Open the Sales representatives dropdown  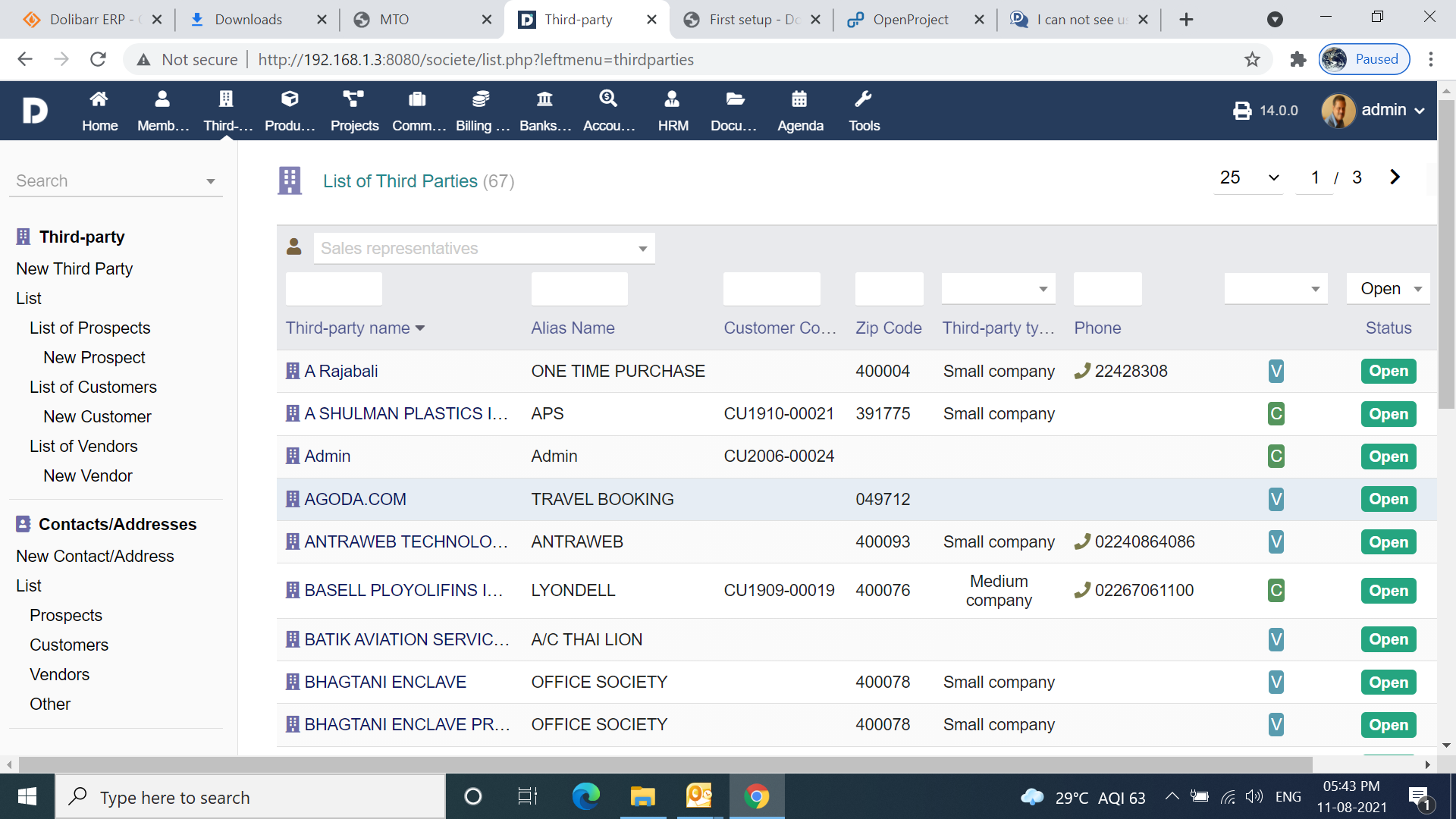[x=484, y=248]
